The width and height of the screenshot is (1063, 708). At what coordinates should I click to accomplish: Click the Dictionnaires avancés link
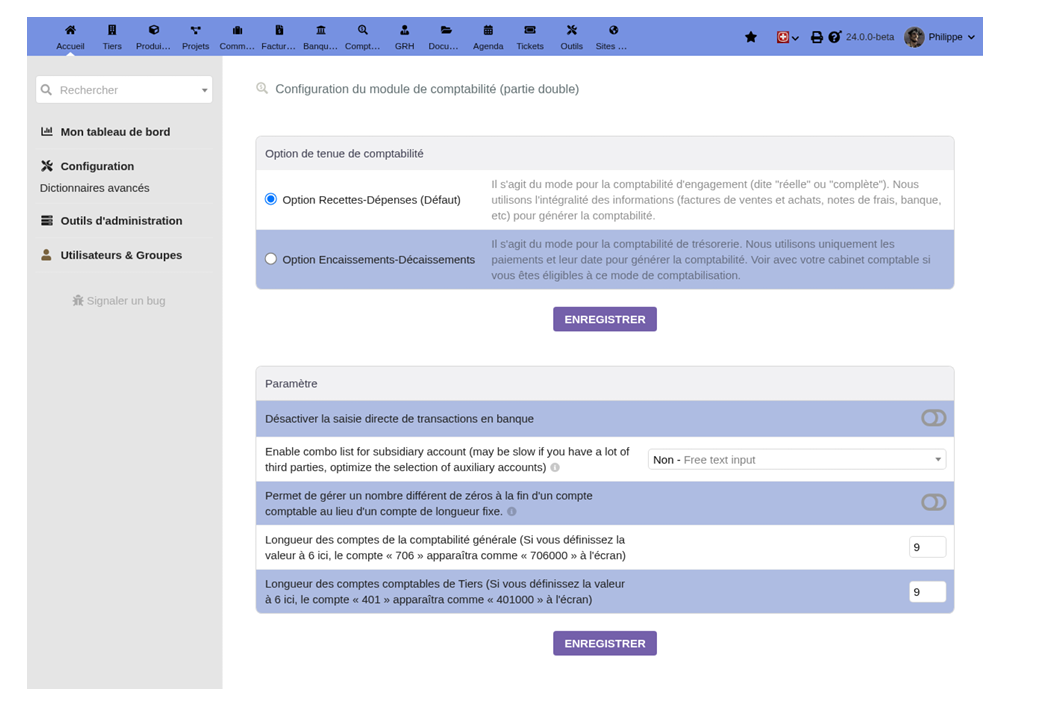coord(94,188)
